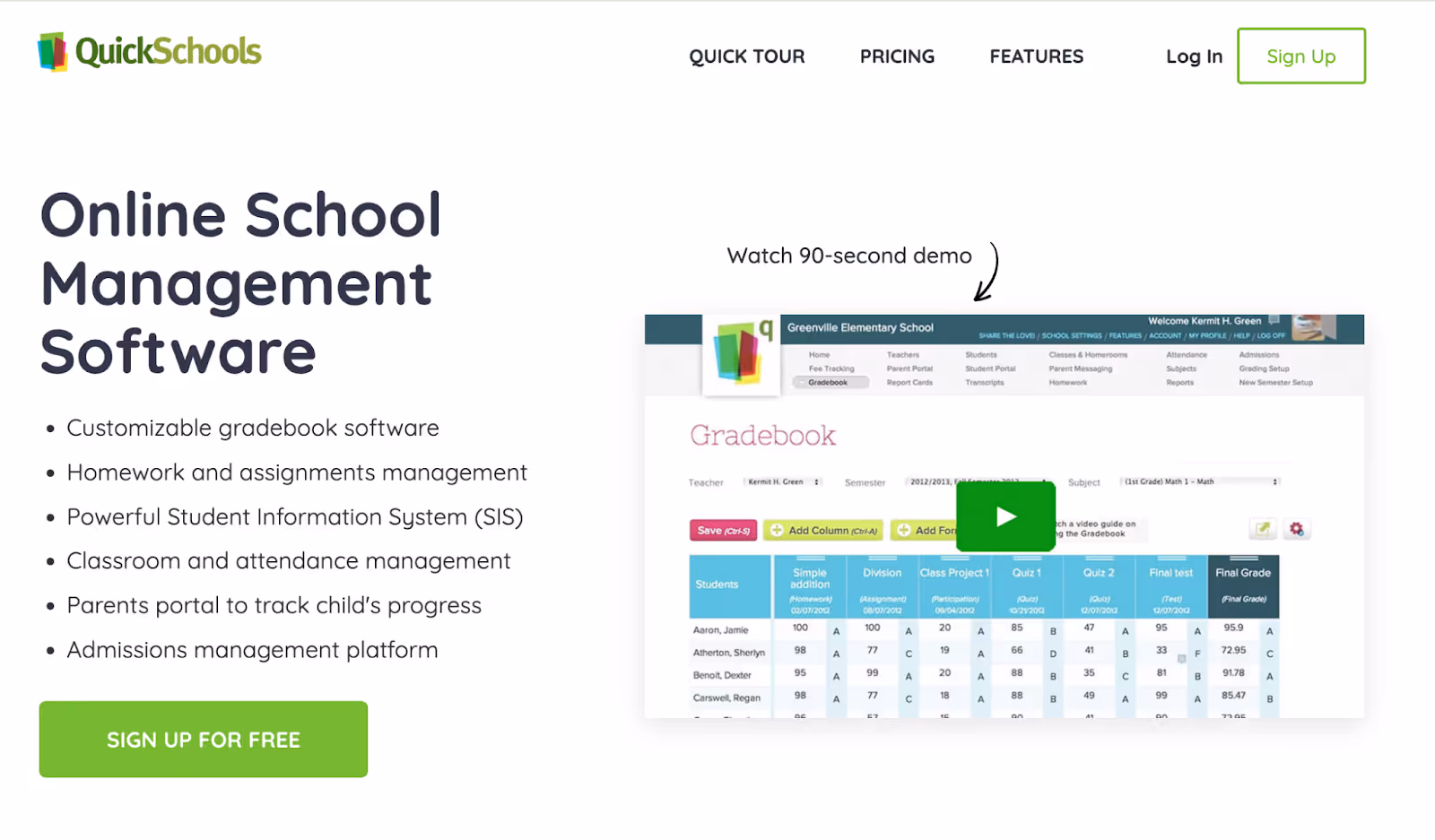
Task: Click the 72.95 final grade cell
Action: point(1233,650)
